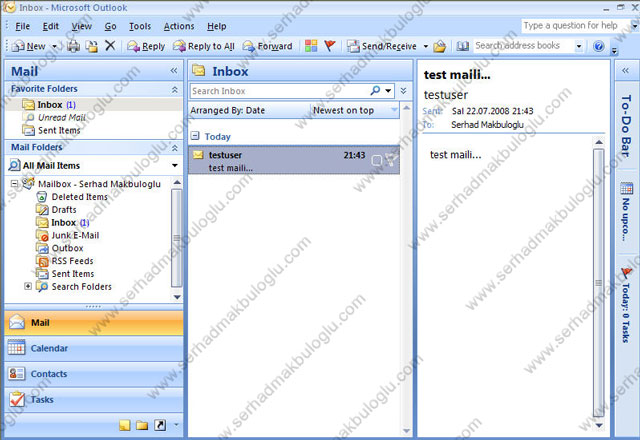The height and width of the screenshot is (440, 640).
Task: Open the Send/Receive dropdown arrow
Action: pos(426,46)
